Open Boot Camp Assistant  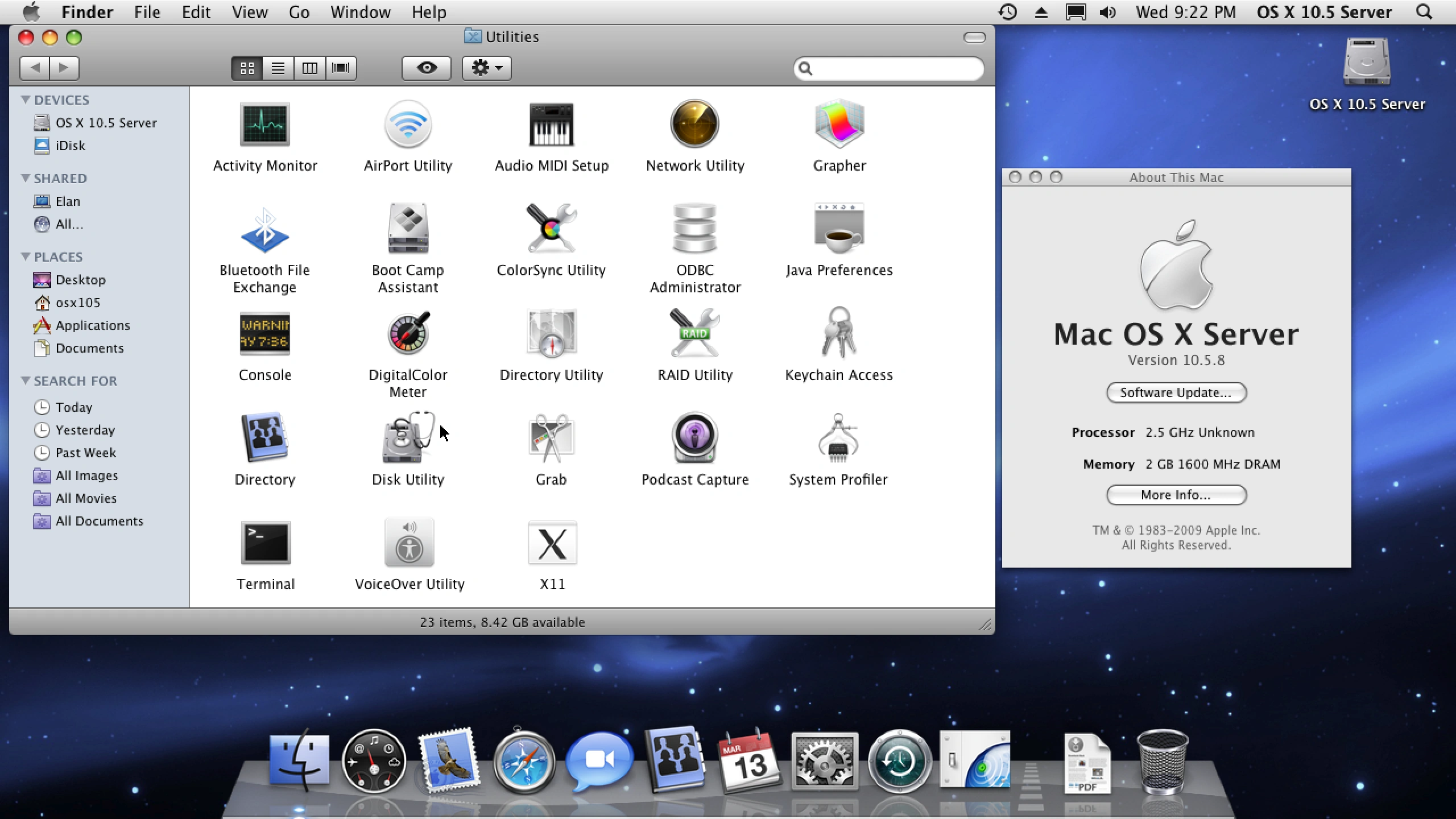(408, 229)
